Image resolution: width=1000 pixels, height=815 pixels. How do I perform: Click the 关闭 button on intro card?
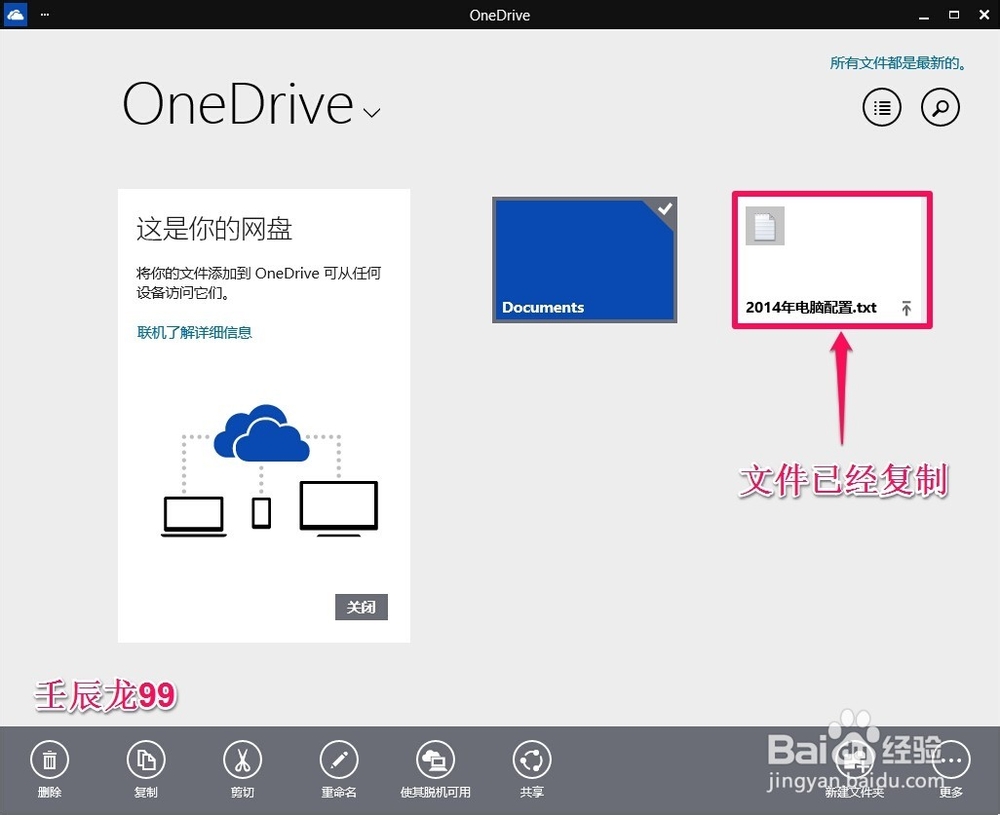(x=361, y=607)
